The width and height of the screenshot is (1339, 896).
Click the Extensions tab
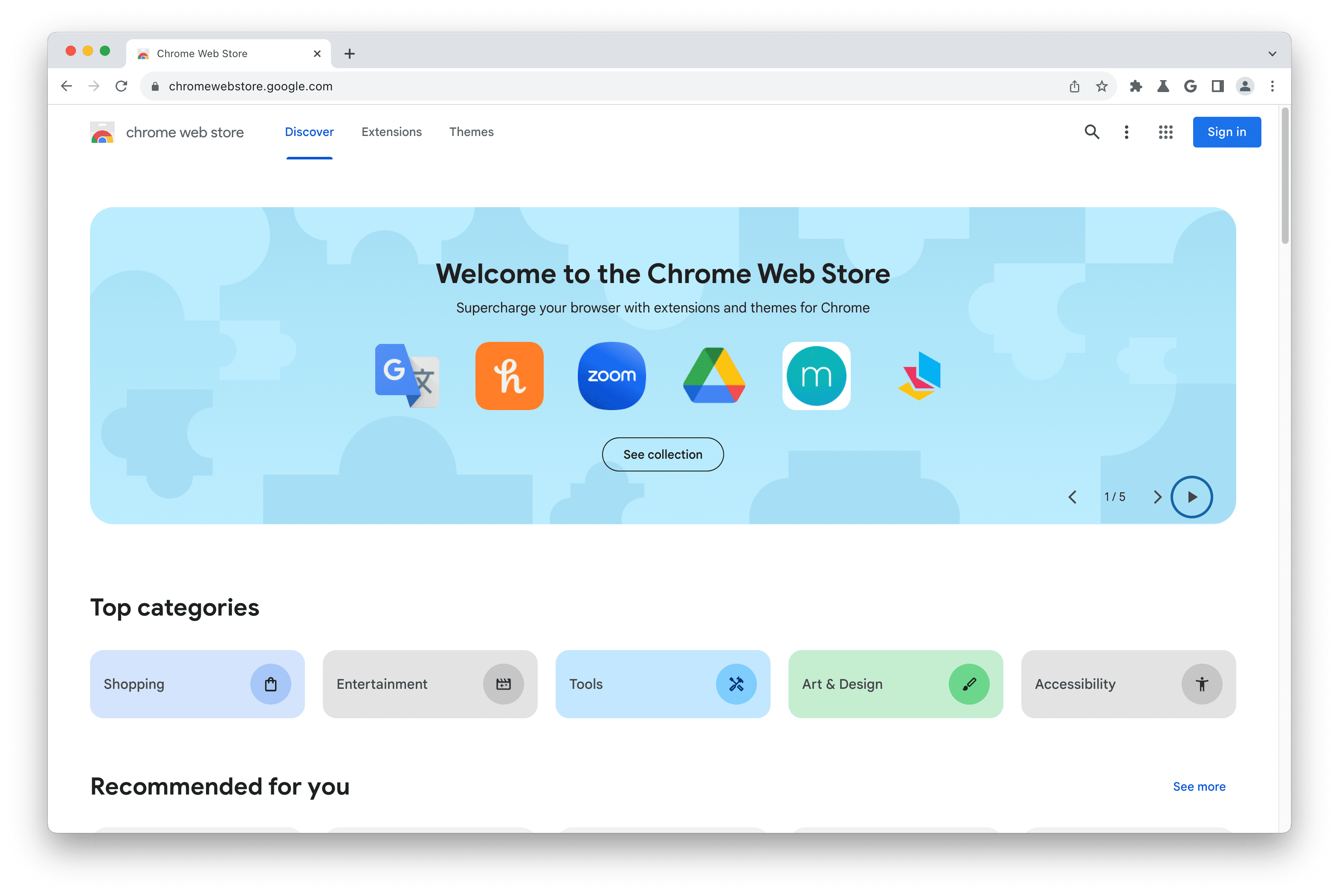tap(391, 131)
